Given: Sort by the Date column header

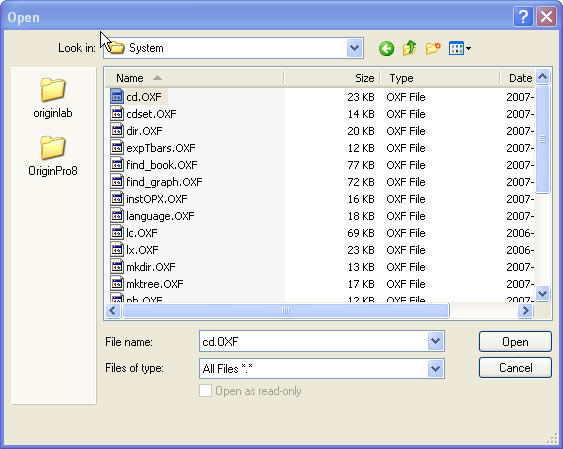Looking at the screenshot, I should [x=517, y=78].
